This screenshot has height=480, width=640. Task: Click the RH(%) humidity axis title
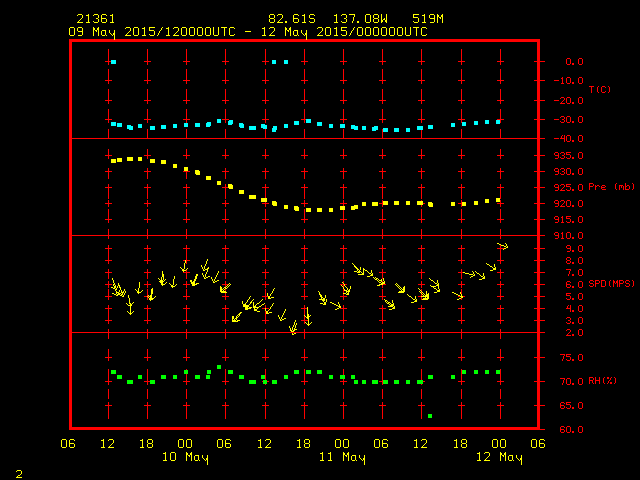(x=602, y=381)
